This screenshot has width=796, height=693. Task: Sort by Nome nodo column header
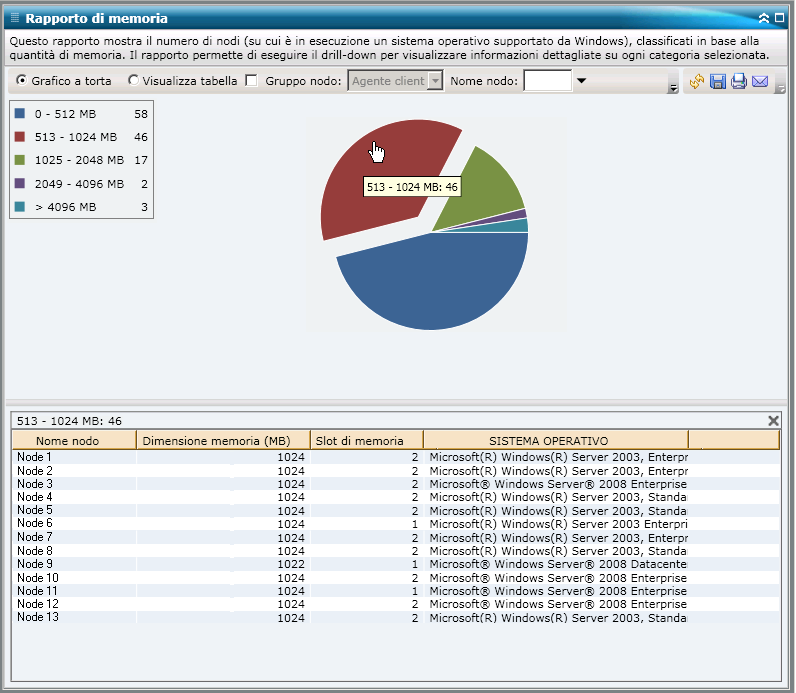click(68, 440)
